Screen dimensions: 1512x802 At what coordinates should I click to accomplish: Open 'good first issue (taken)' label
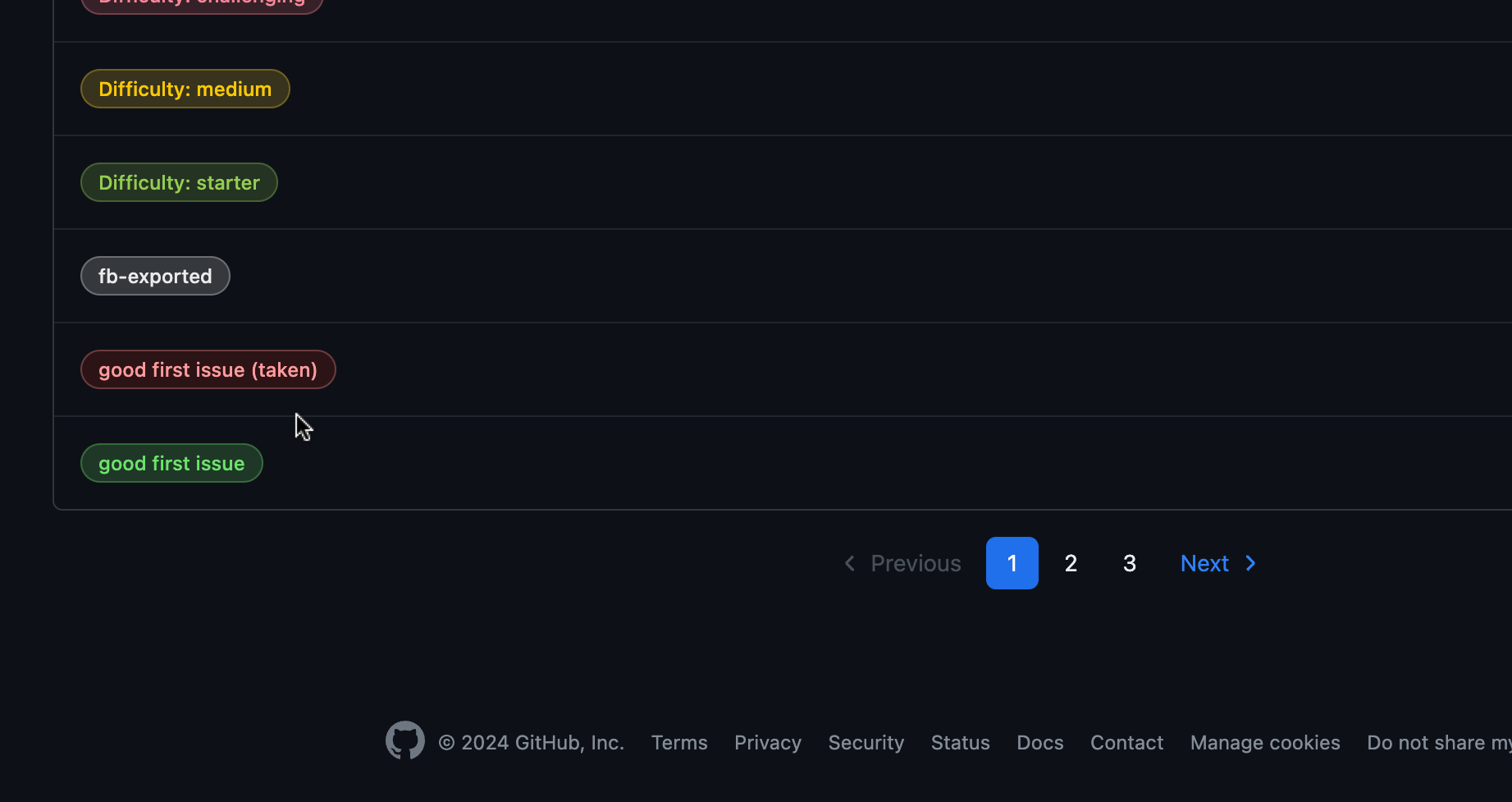(208, 369)
